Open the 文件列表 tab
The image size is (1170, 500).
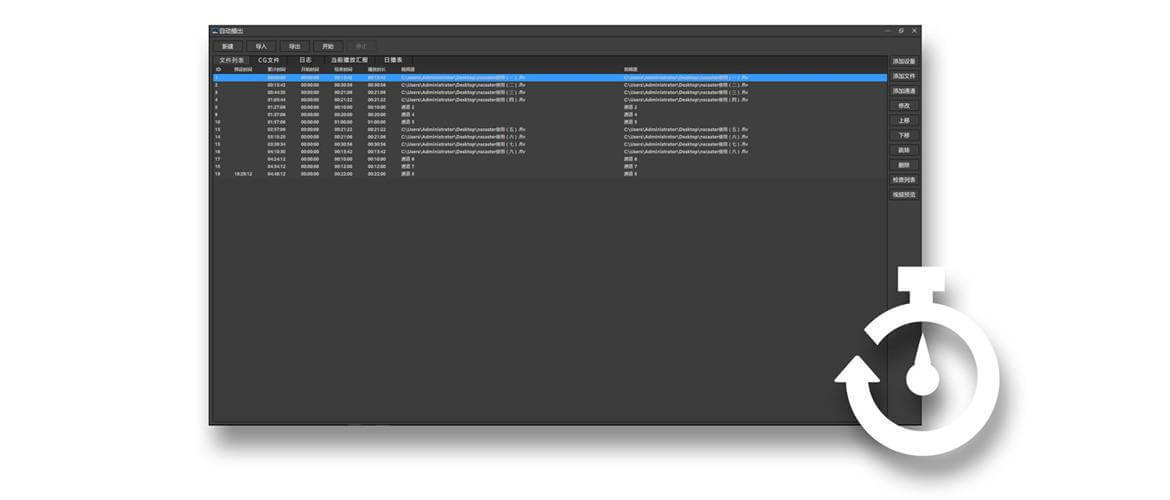click(x=231, y=60)
